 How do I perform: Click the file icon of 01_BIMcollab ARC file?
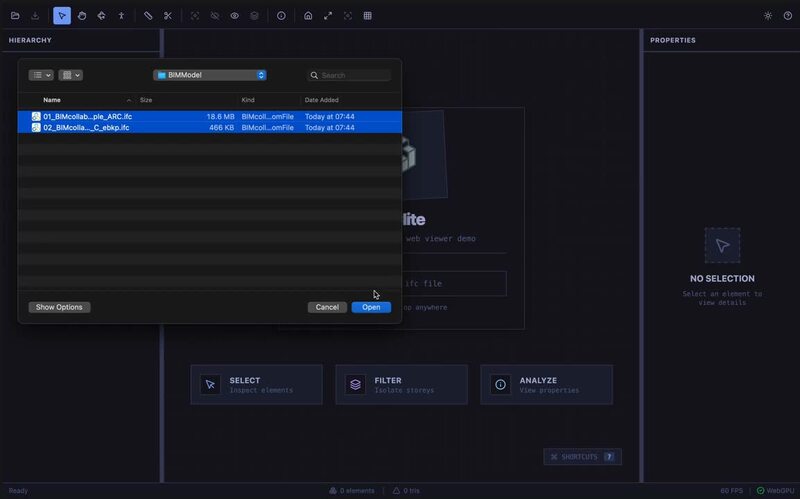pos(36,116)
